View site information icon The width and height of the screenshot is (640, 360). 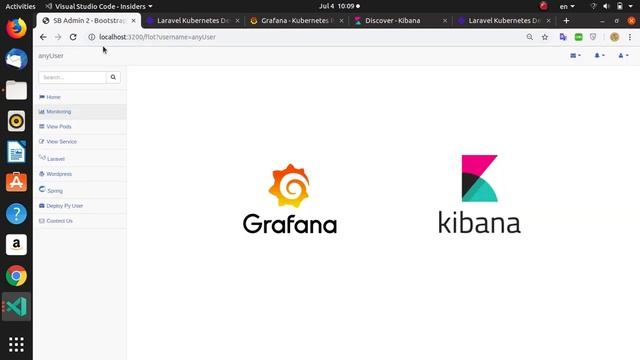(91, 37)
